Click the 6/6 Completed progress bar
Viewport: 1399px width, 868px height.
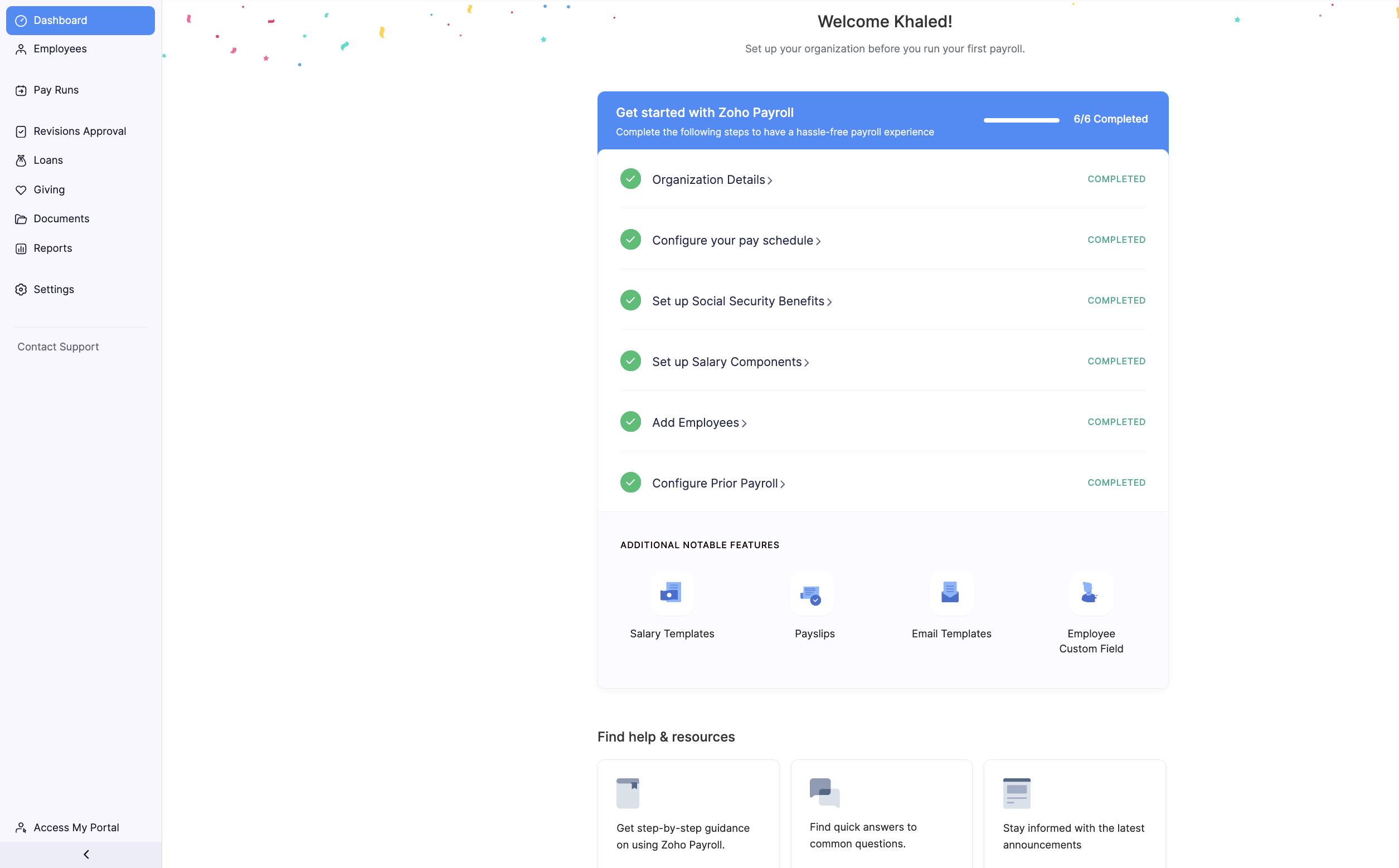click(x=1021, y=119)
